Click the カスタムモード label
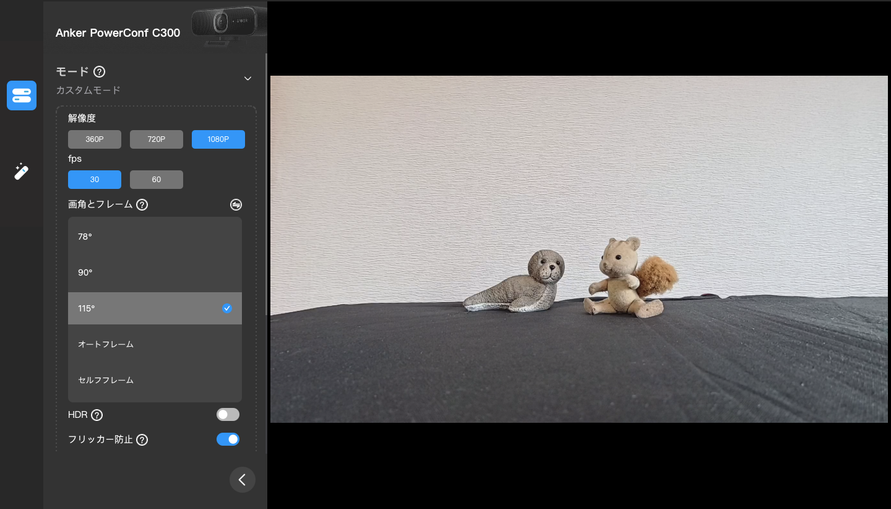Viewport: 891px width, 509px height. [x=88, y=90]
